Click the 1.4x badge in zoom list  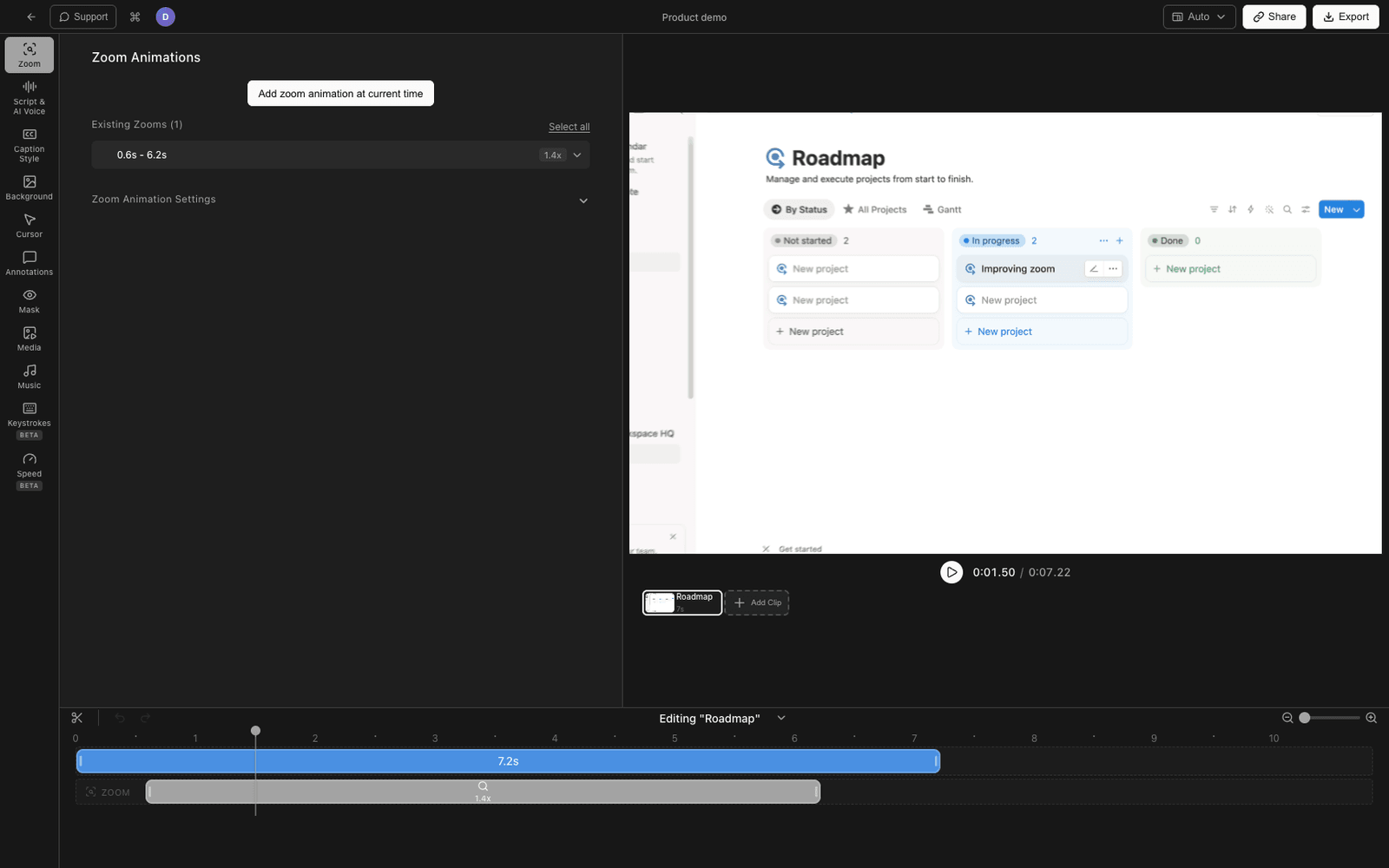coord(553,155)
